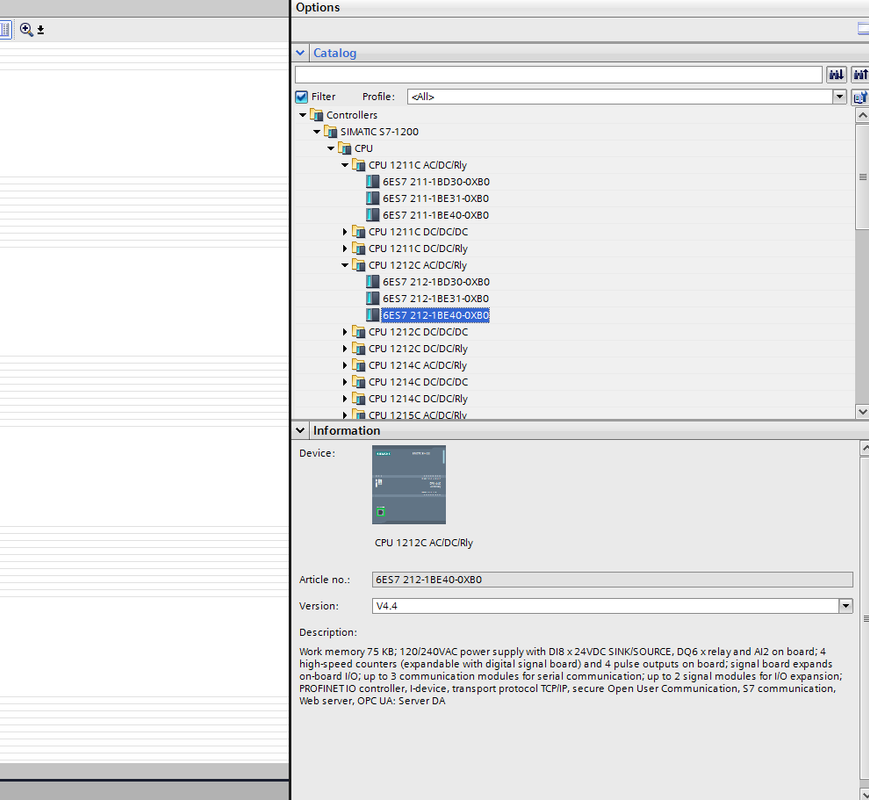This screenshot has width=869, height=800.
Task: Select the CPU 1214C DC/DC/DC label
Action: pos(418,382)
